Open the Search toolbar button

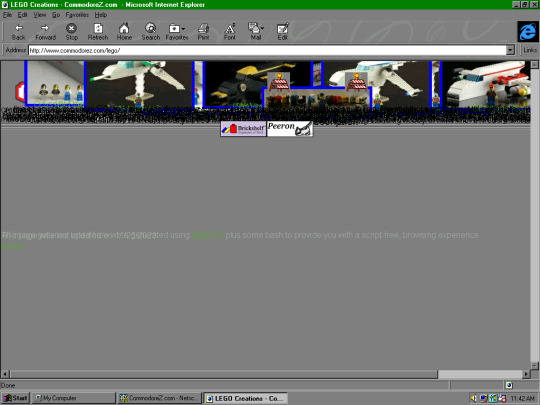coord(150,32)
